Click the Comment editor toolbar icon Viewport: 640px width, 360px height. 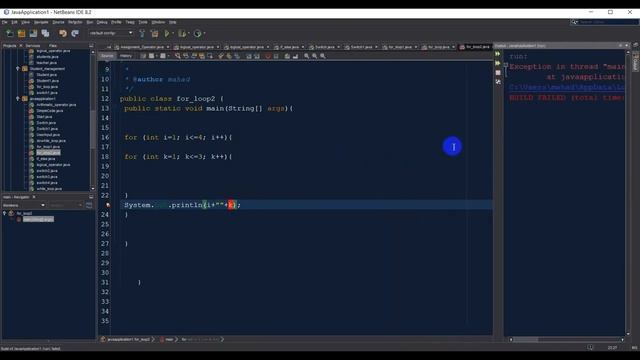pyautogui.click(x=287, y=56)
